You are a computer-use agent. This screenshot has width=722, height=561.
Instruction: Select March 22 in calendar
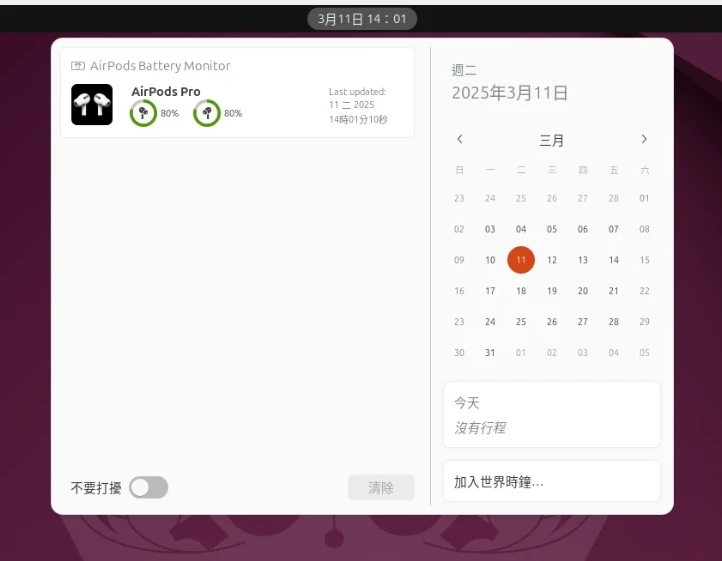(644, 291)
